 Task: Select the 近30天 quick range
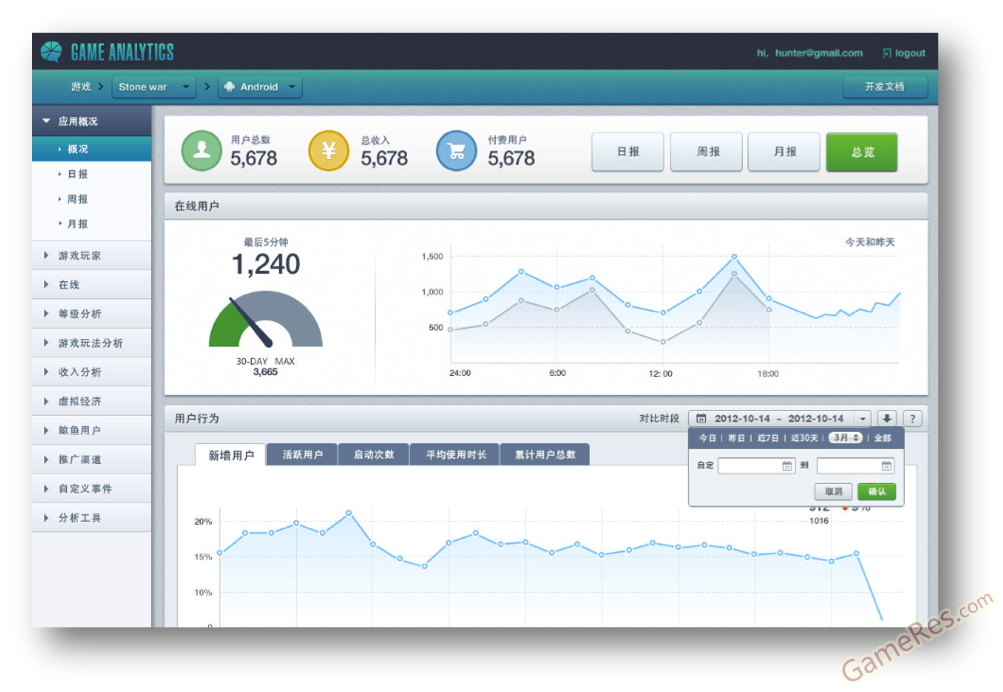point(804,438)
